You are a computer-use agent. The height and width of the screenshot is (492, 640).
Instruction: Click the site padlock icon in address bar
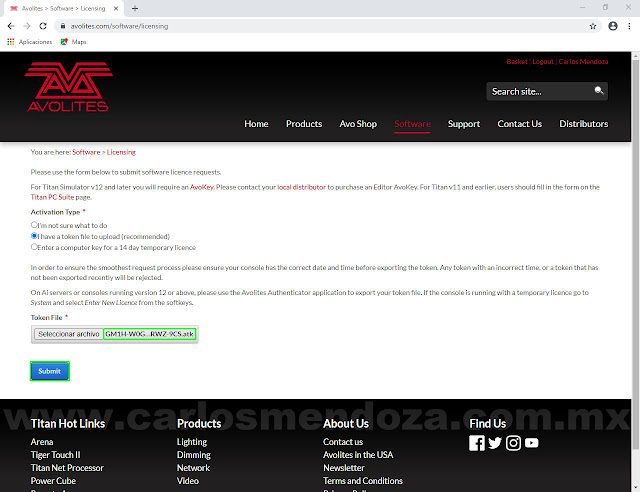[62, 26]
